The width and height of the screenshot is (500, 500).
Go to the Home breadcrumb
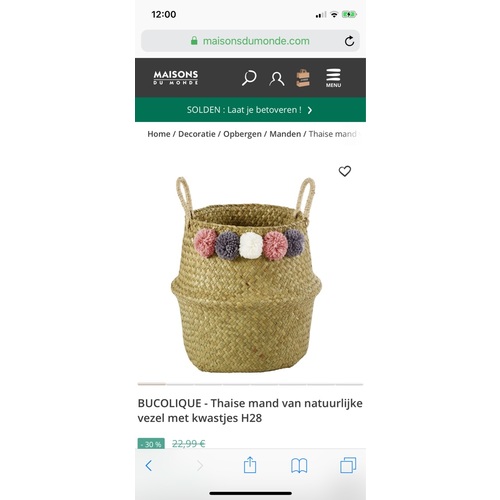tap(159, 134)
